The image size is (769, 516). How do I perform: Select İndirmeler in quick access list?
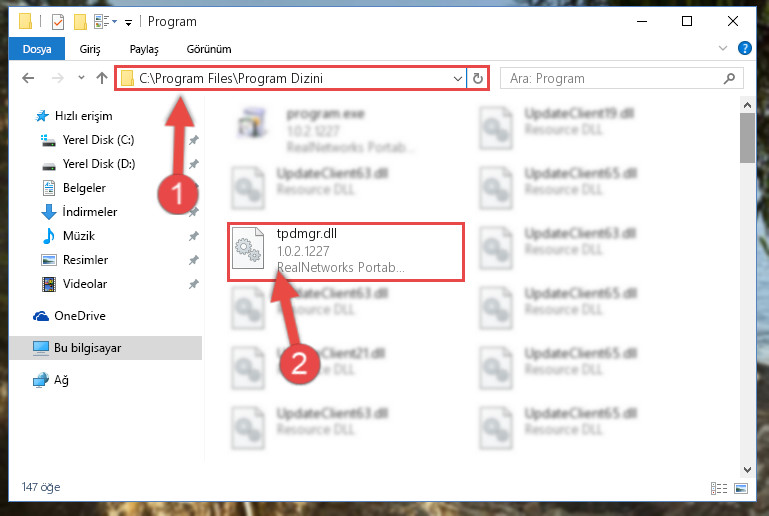click(89, 212)
